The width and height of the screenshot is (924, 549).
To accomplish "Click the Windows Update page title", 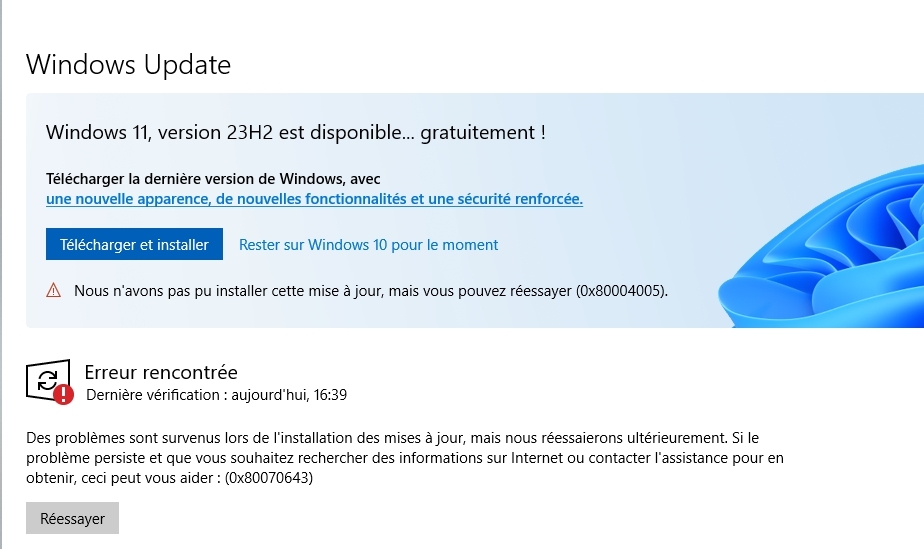I will 128,65.
